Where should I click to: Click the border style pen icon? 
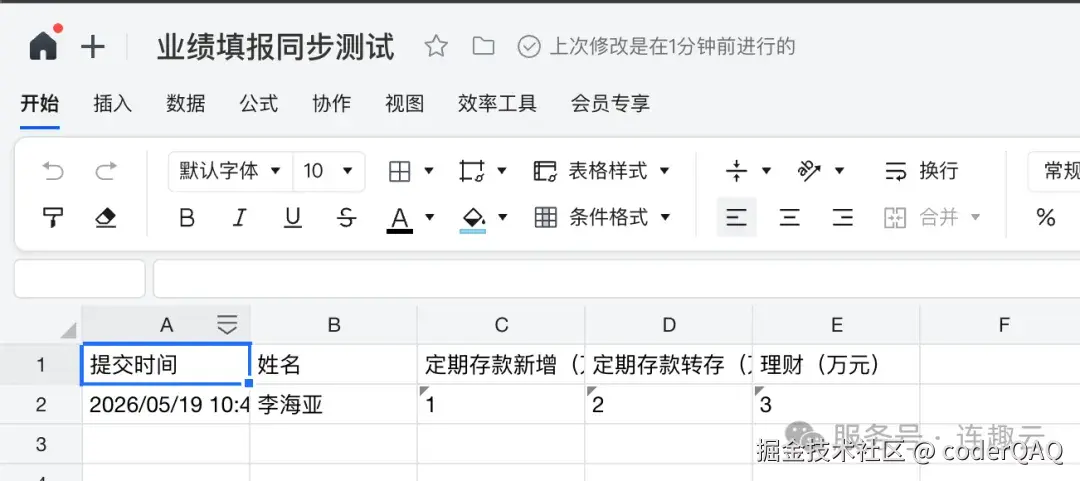click(x=472, y=171)
